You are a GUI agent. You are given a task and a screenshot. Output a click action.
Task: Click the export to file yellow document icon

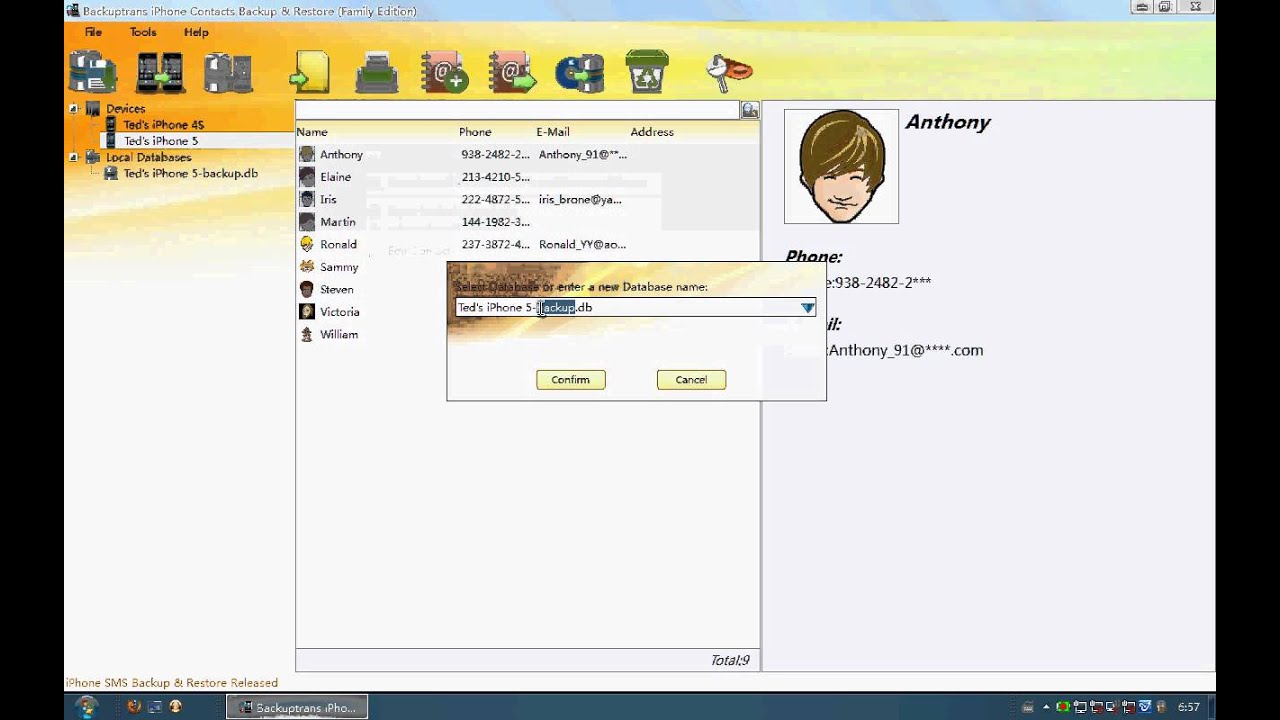(310, 73)
